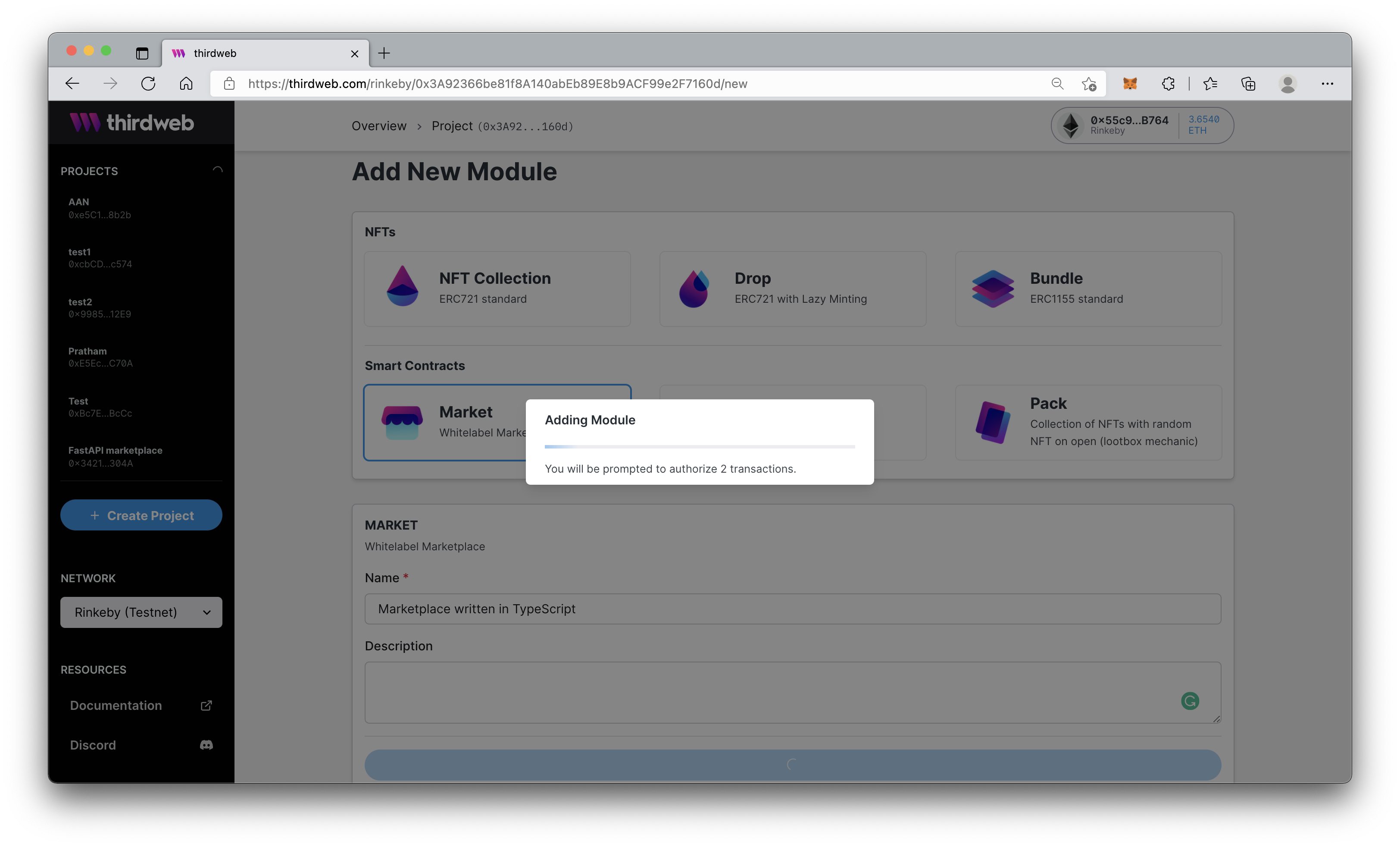Click the Pack module cards icon

tap(993, 422)
